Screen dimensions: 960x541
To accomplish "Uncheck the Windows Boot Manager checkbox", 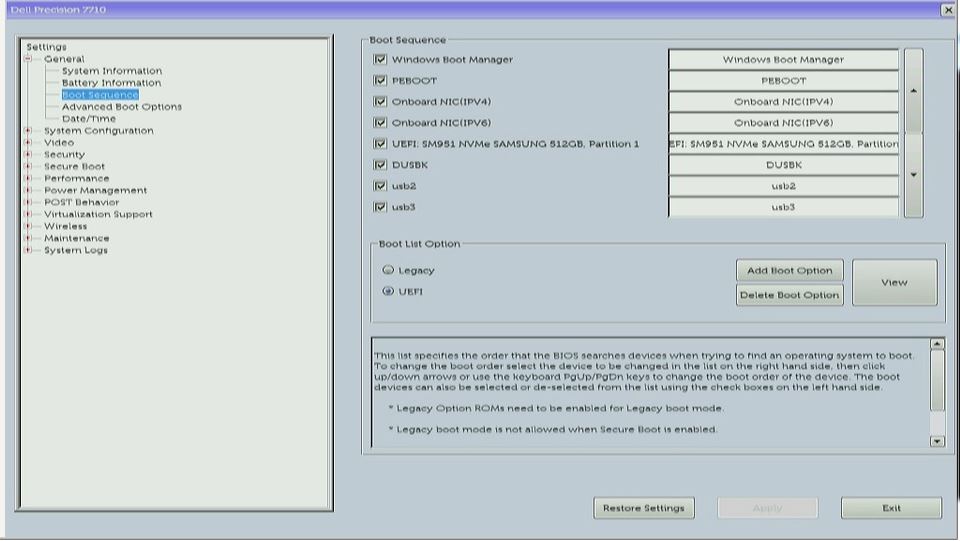I will pos(380,59).
